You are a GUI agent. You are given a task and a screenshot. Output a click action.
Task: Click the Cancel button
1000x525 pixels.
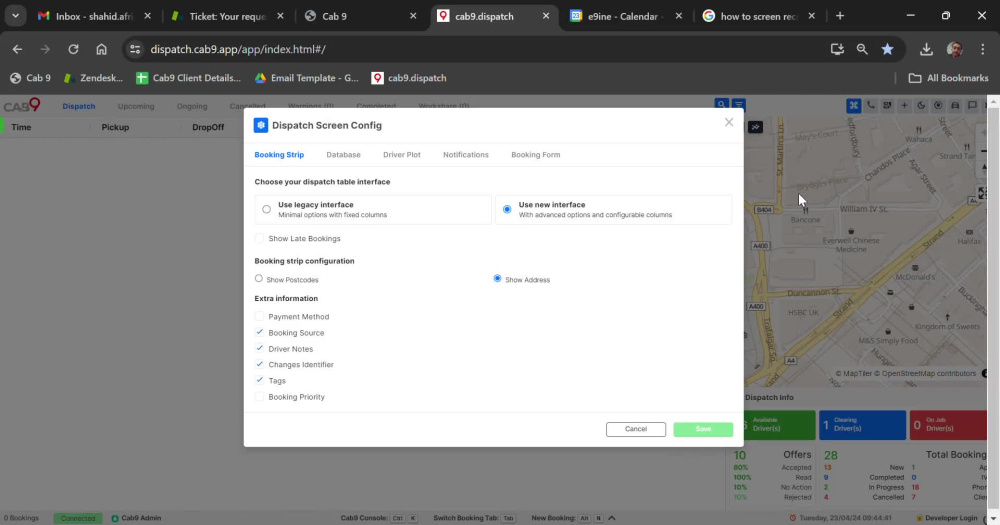coord(636,429)
